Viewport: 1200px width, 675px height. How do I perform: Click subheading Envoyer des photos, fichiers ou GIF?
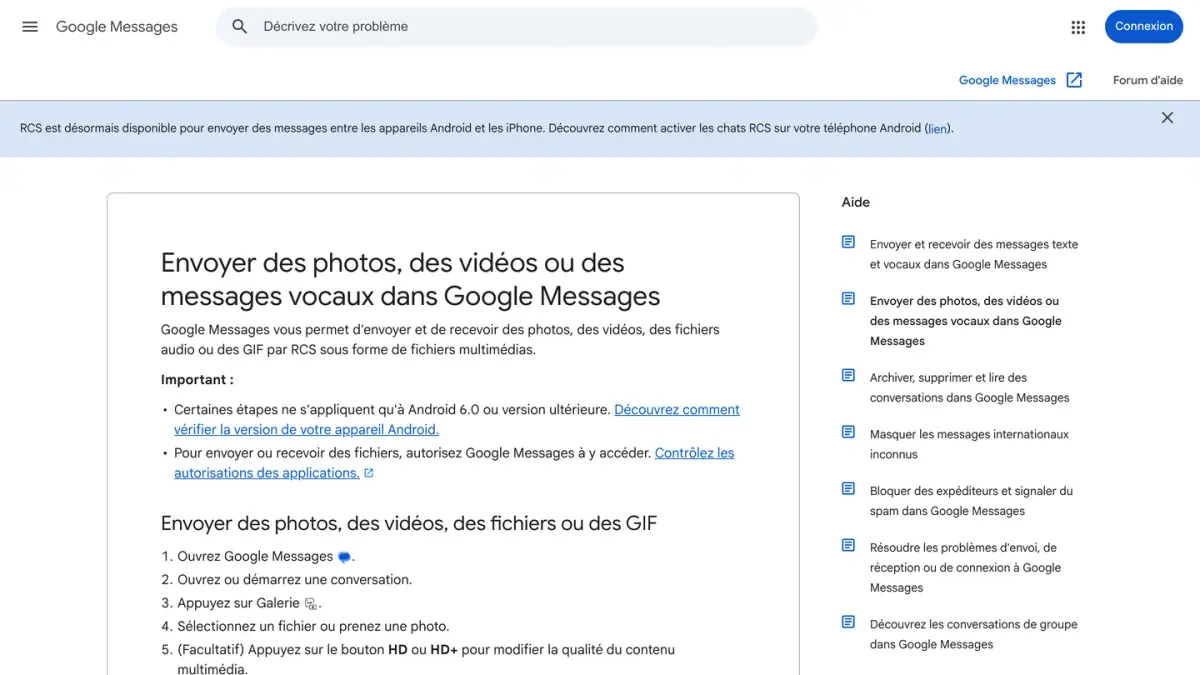coord(409,523)
